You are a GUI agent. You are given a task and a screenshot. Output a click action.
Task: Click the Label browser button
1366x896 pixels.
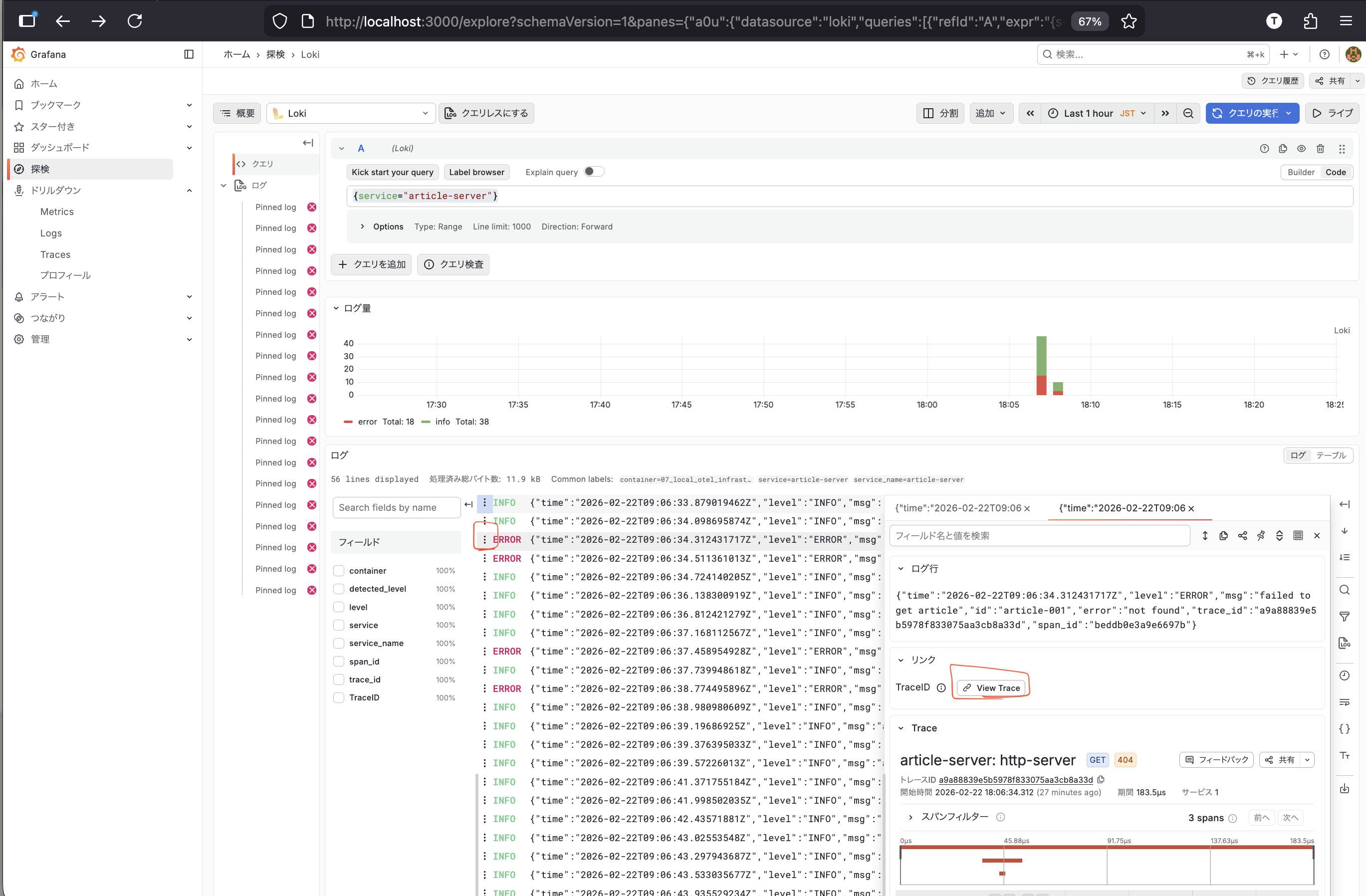[x=476, y=172]
